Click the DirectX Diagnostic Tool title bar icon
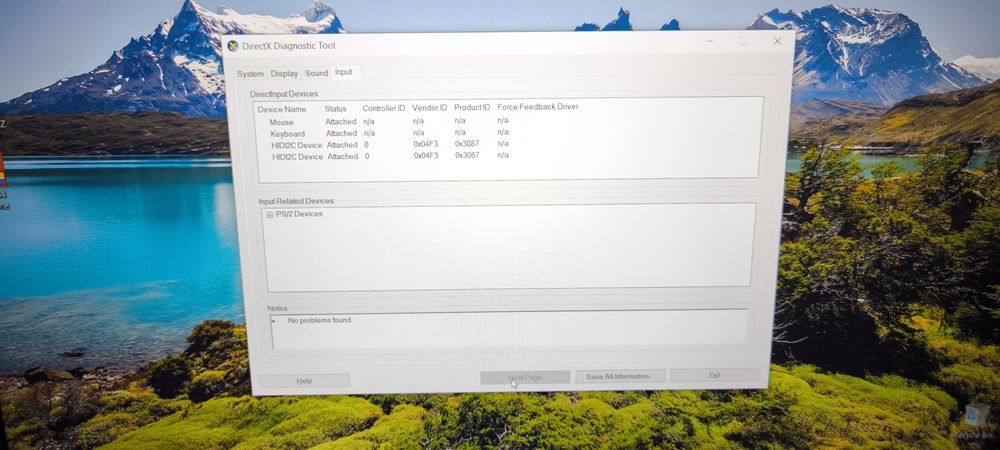The image size is (1000, 450). click(x=233, y=46)
